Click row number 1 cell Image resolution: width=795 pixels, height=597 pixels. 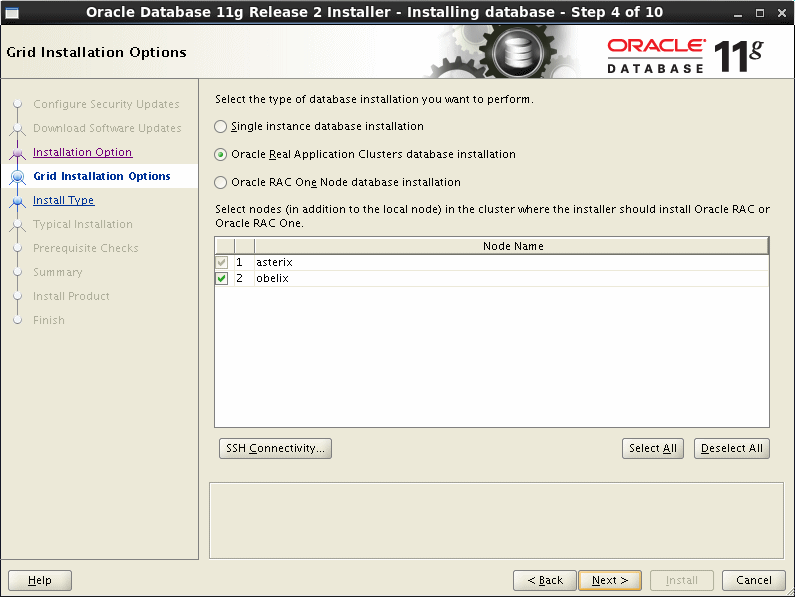pyautogui.click(x=244, y=262)
